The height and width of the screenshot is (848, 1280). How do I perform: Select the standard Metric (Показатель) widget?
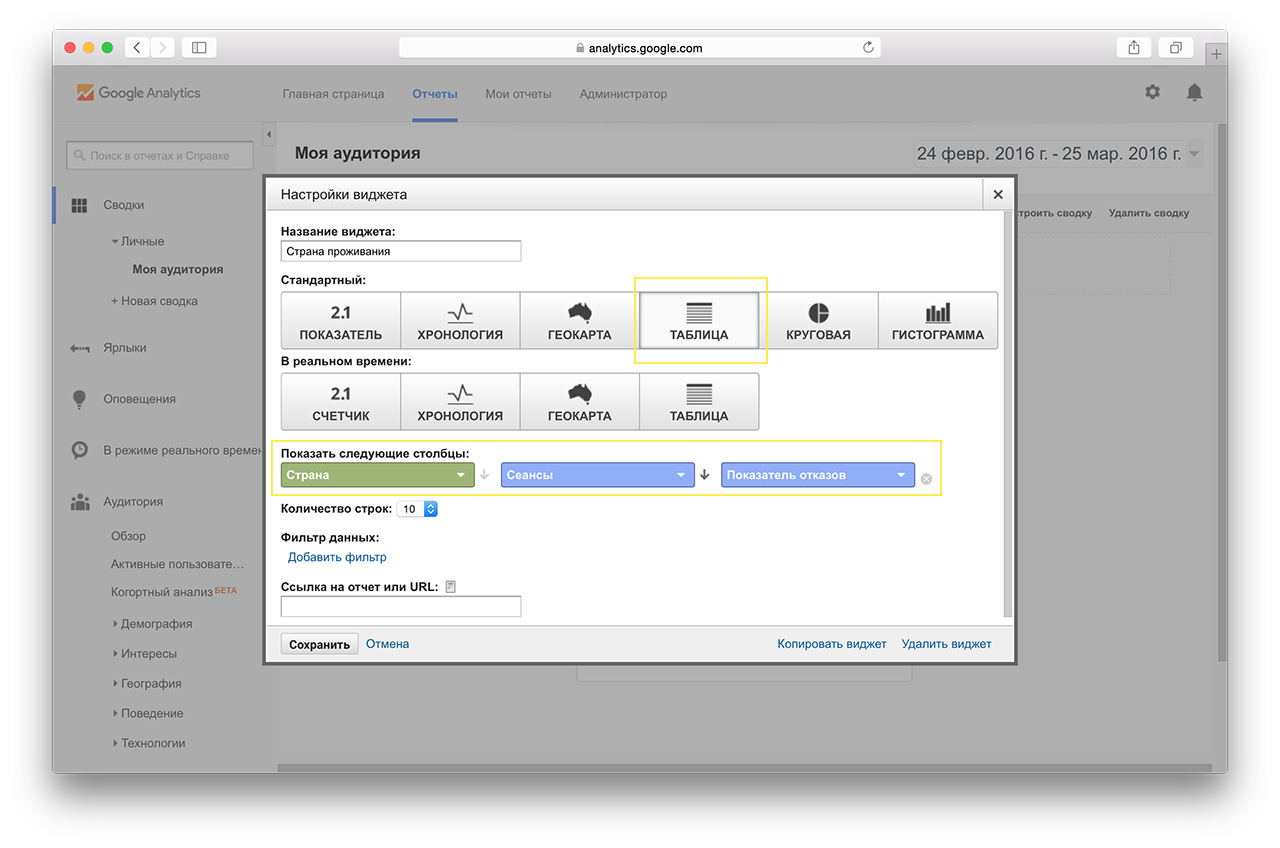(x=341, y=321)
